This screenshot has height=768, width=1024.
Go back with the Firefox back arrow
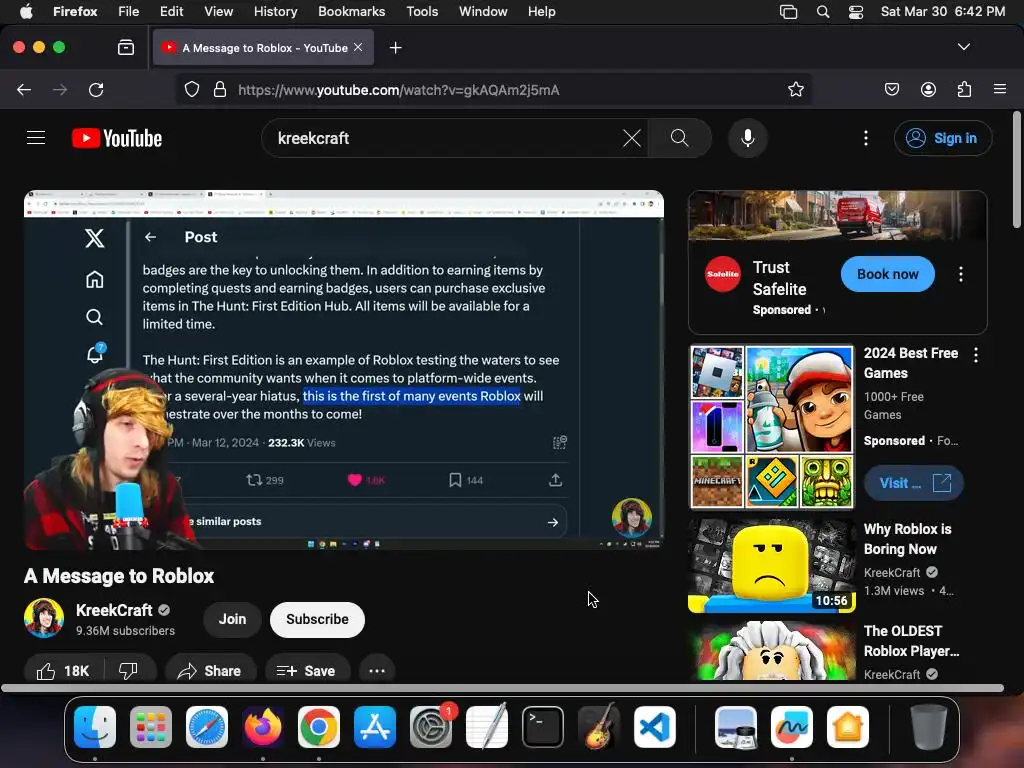coord(24,89)
